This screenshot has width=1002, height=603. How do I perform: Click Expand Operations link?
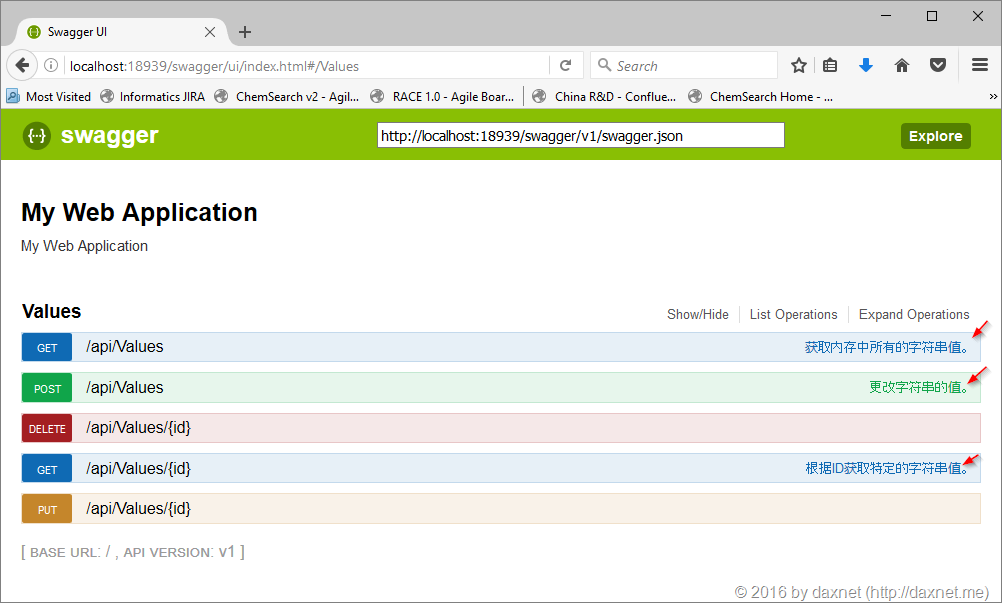[914, 314]
